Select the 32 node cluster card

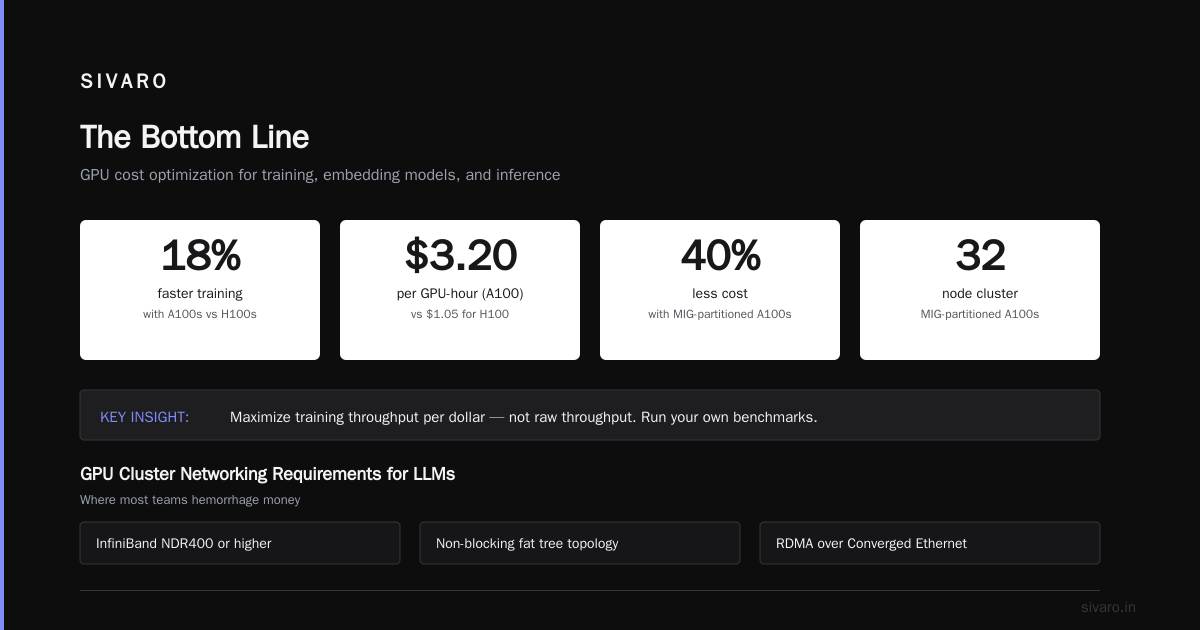[980, 290]
